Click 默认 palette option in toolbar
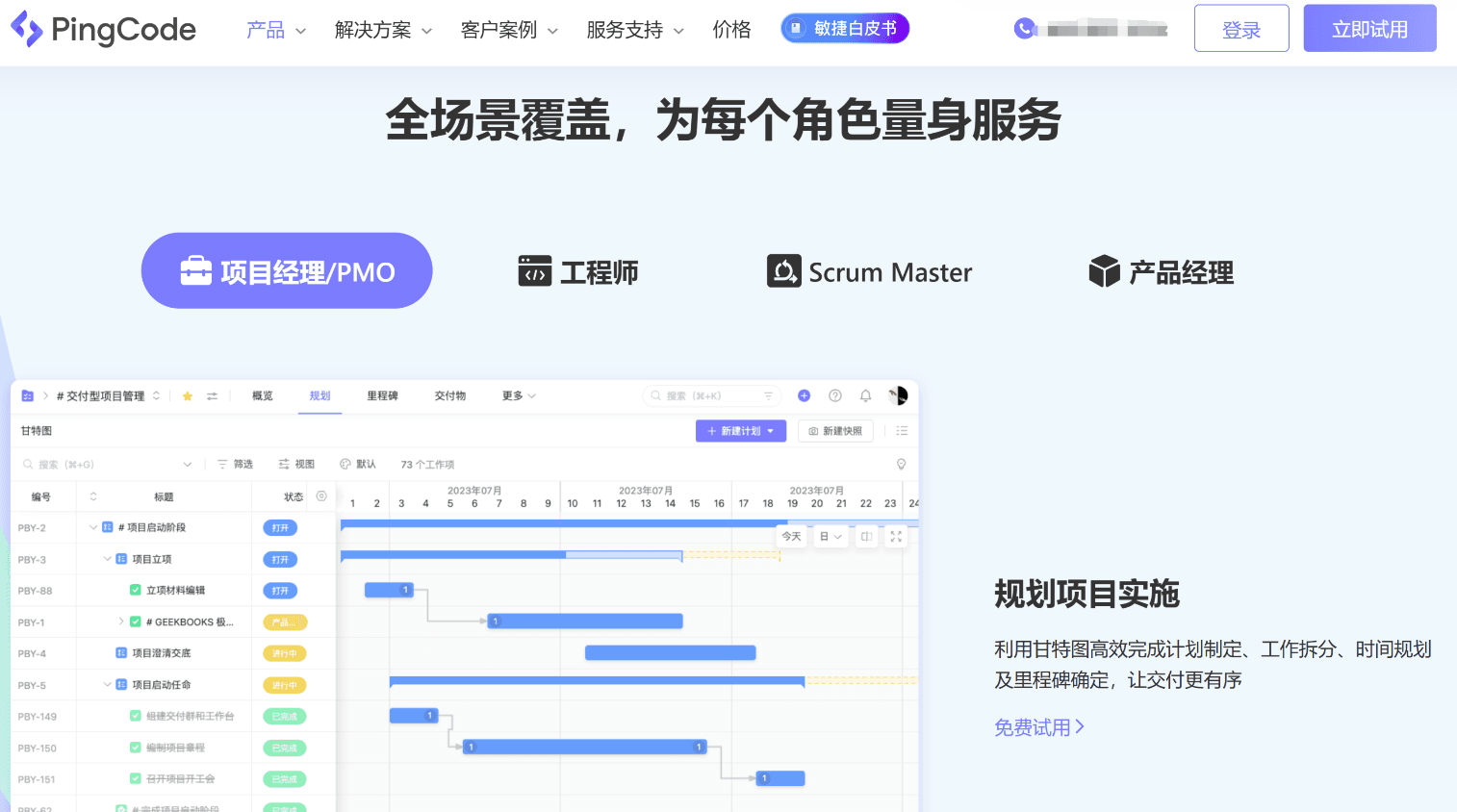The height and width of the screenshot is (812, 1457). (x=358, y=465)
